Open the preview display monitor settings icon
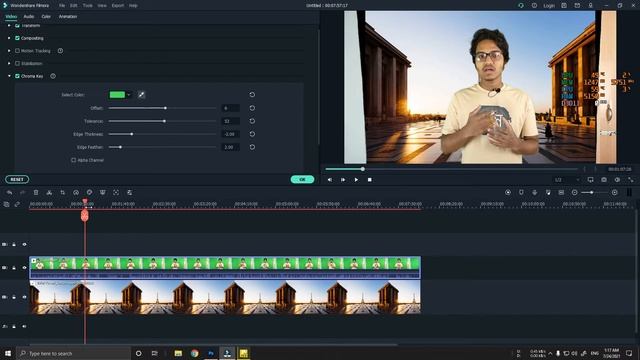Image resolution: width=640 pixels, height=360 pixels. (591, 180)
